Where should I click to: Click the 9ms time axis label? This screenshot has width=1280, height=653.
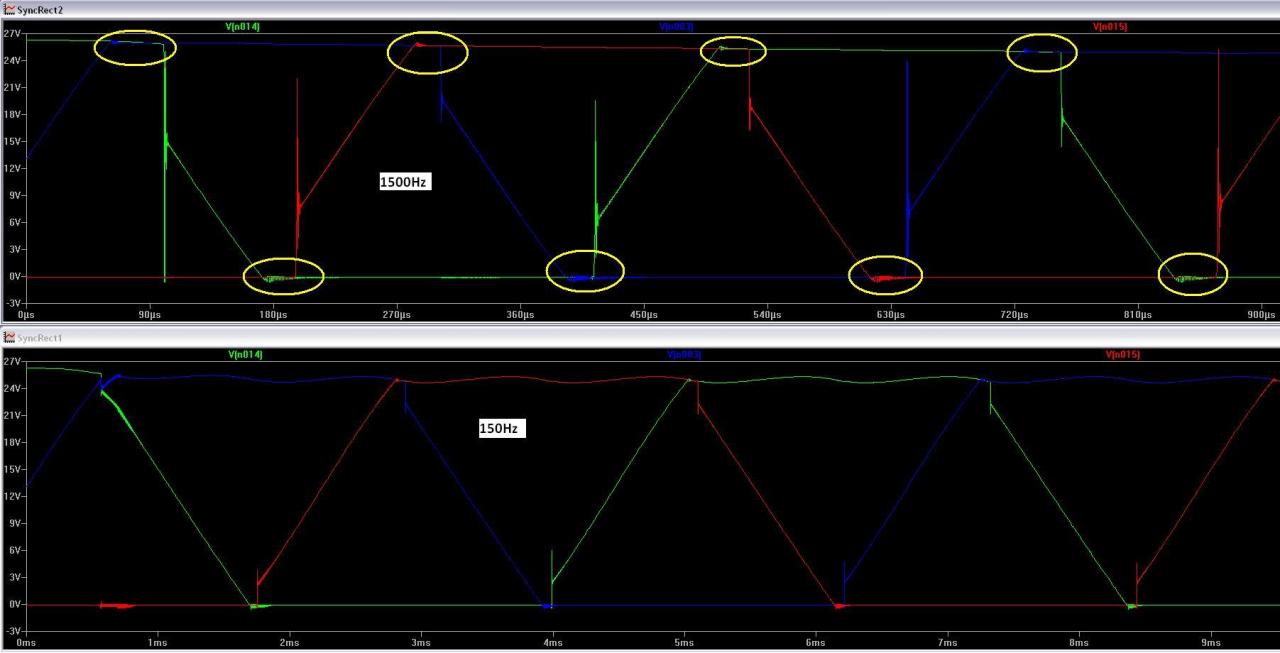[x=1210, y=643]
